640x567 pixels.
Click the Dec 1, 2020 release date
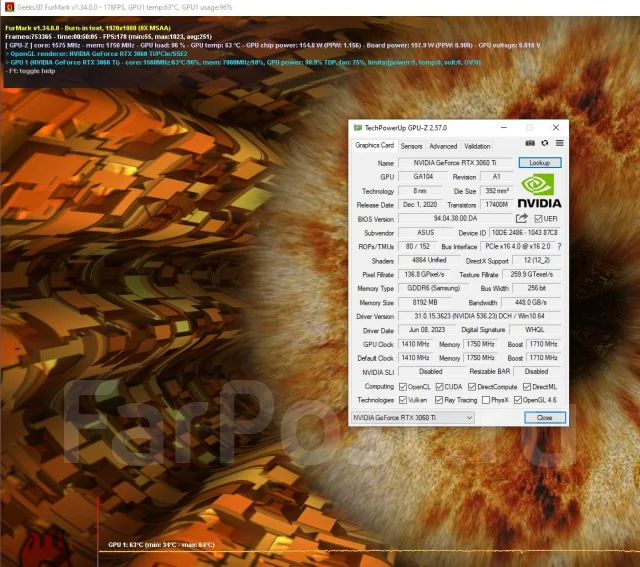pos(420,205)
